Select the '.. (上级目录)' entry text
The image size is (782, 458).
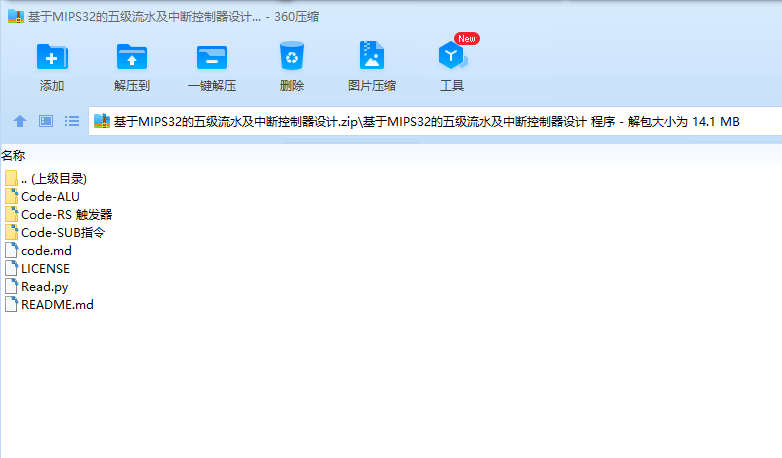click(x=54, y=179)
